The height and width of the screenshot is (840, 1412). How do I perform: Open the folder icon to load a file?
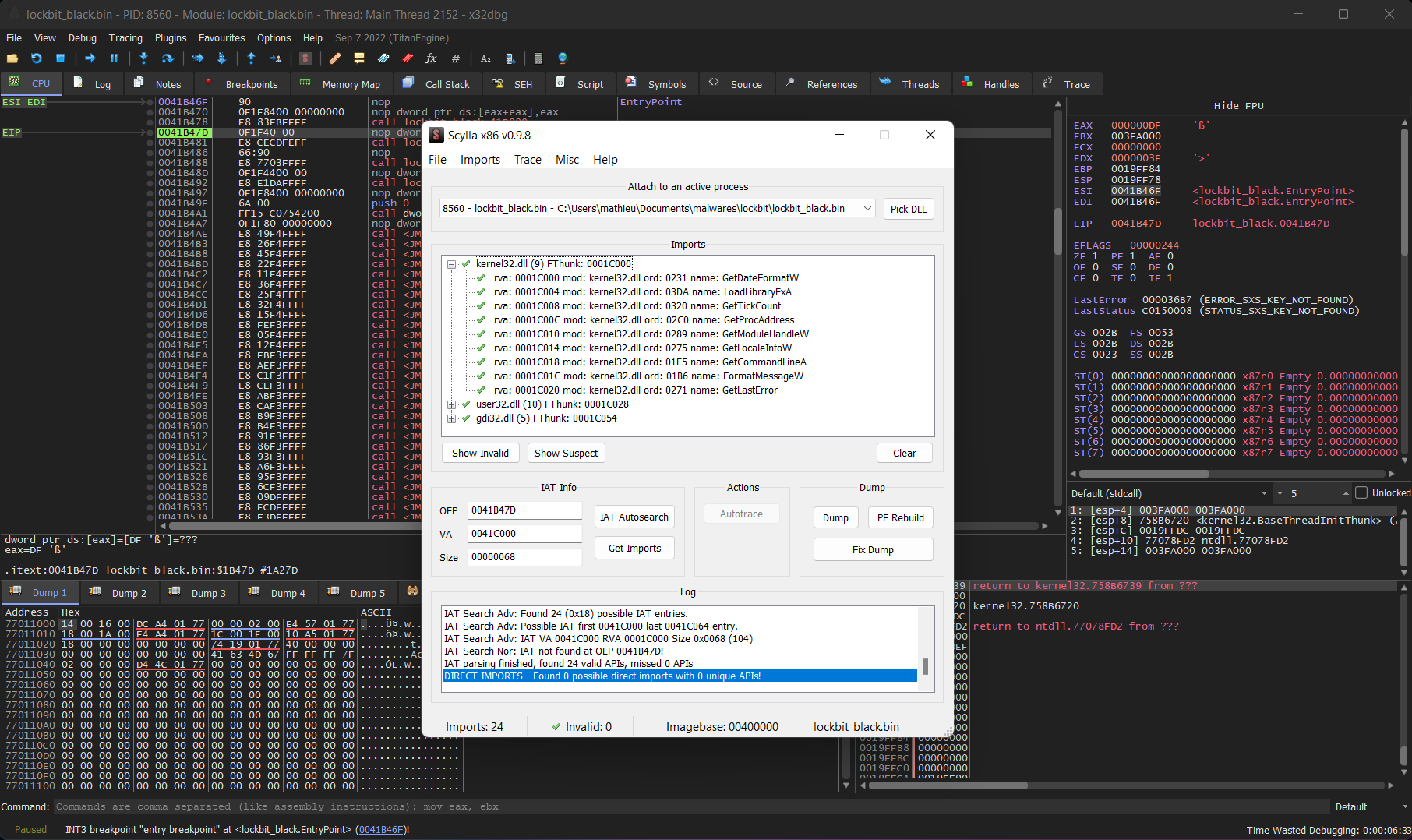coord(12,58)
